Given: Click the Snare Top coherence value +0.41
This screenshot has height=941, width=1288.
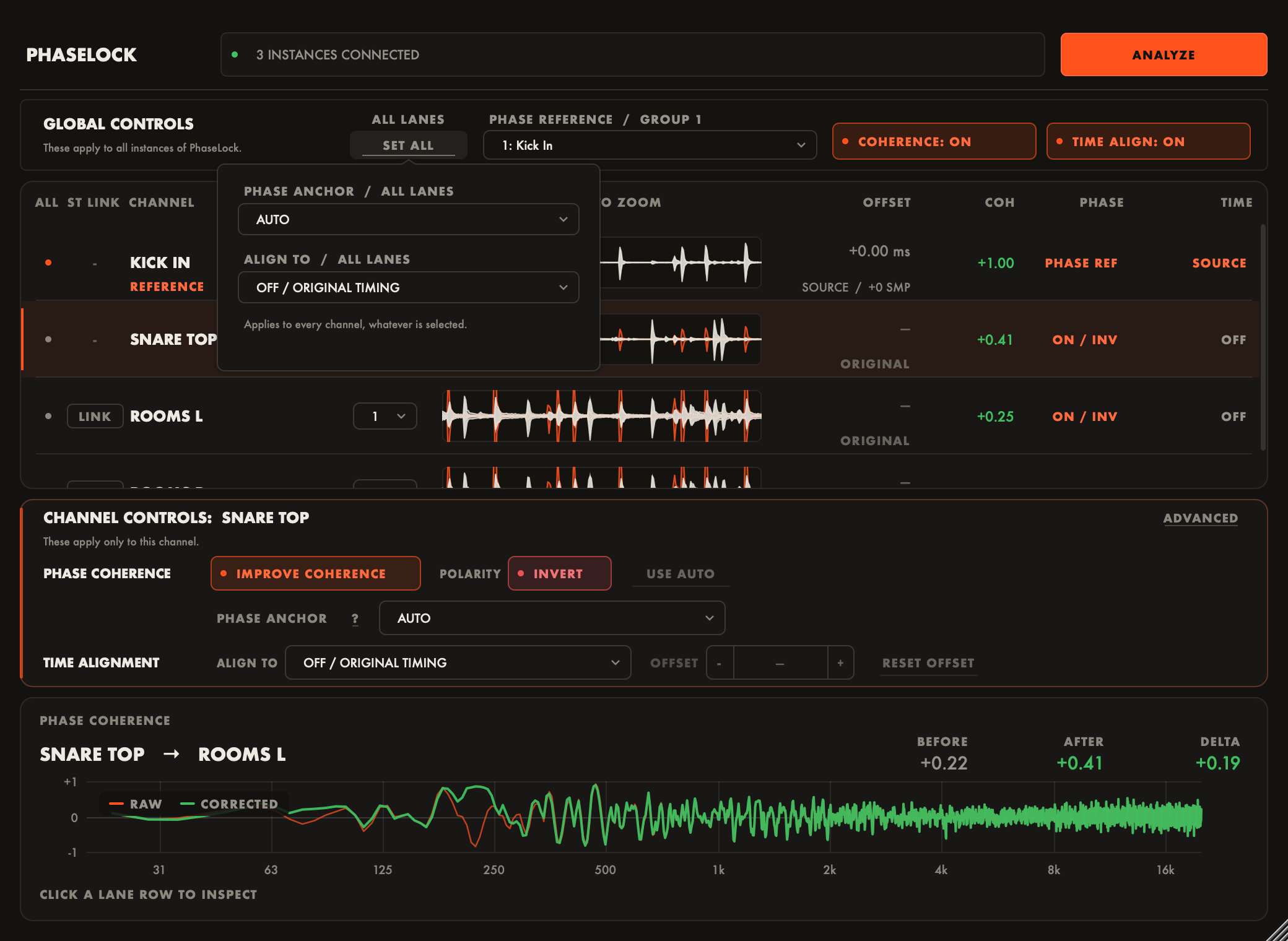Looking at the screenshot, I should pyautogui.click(x=995, y=340).
